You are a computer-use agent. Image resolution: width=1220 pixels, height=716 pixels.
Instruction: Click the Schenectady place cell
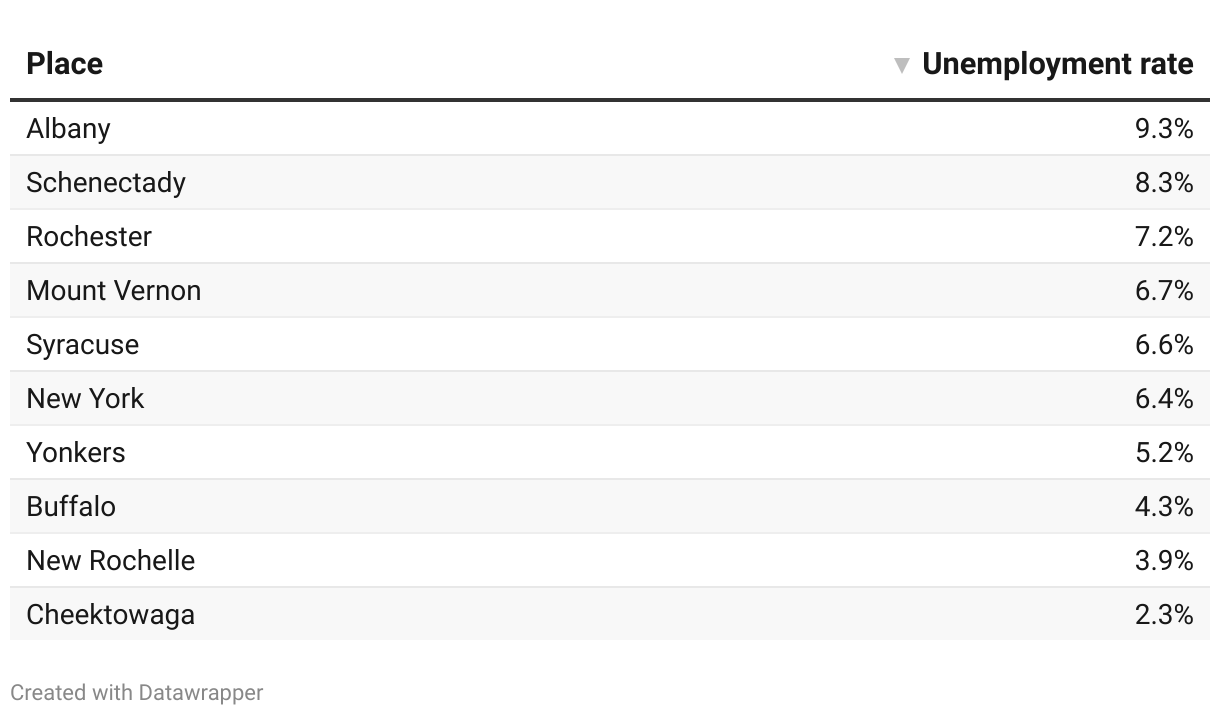click(x=106, y=183)
